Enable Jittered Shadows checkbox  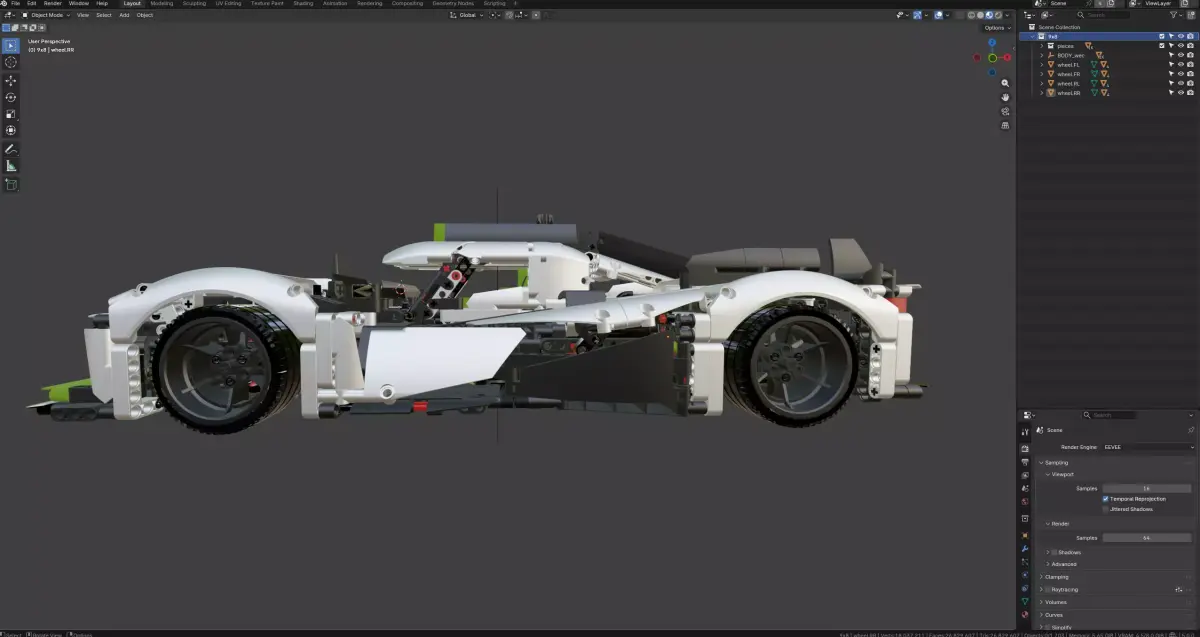[x=1106, y=509]
